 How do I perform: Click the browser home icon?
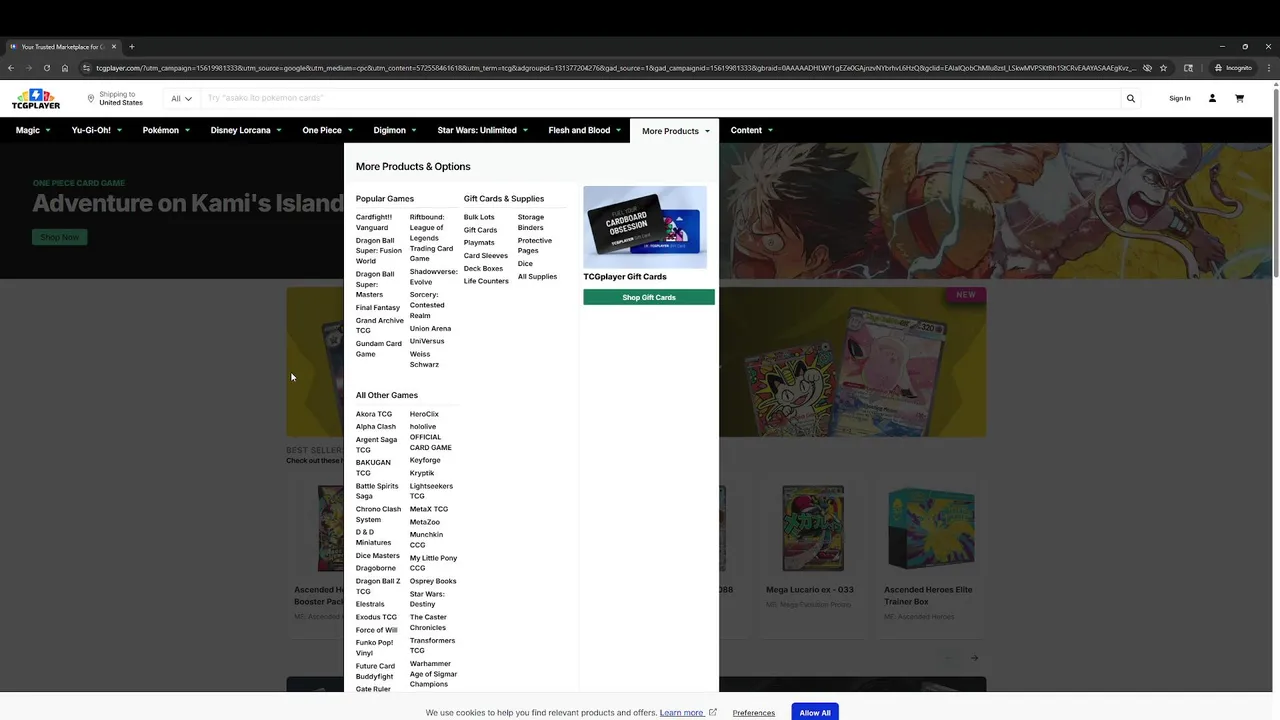(x=65, y=68)
